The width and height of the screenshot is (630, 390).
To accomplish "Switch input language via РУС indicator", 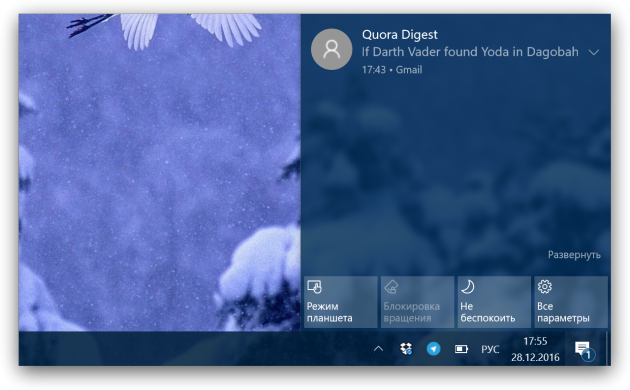I will coord(490,349).
